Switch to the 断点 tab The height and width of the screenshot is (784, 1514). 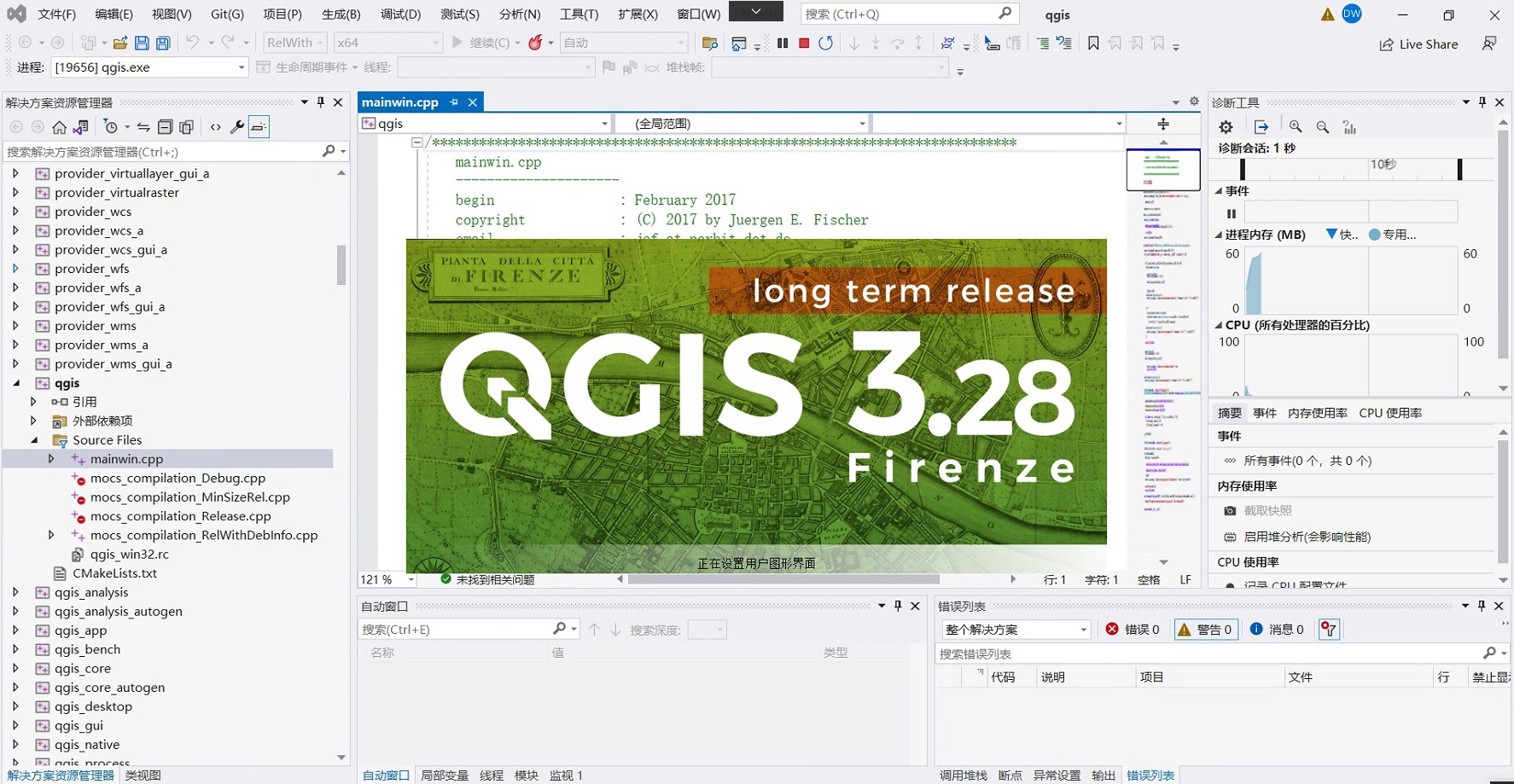click(1010, 775)
